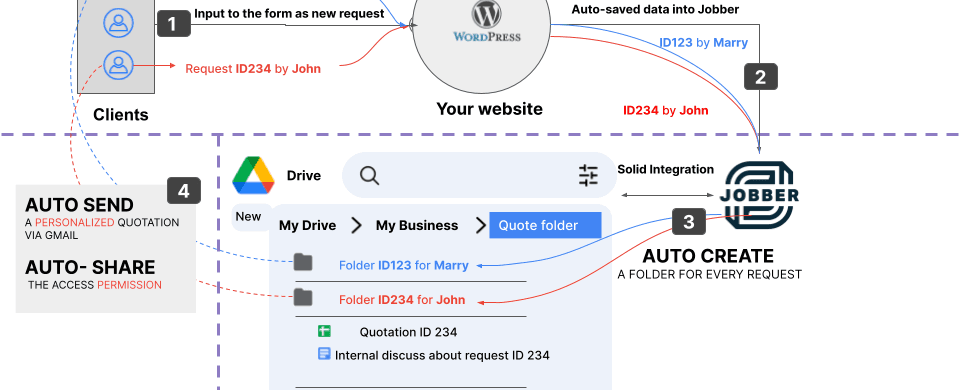Click the blue 'ID123 by Marry' label
The height and width of the screenshot is (390, 960).
[x=703, y=43]
